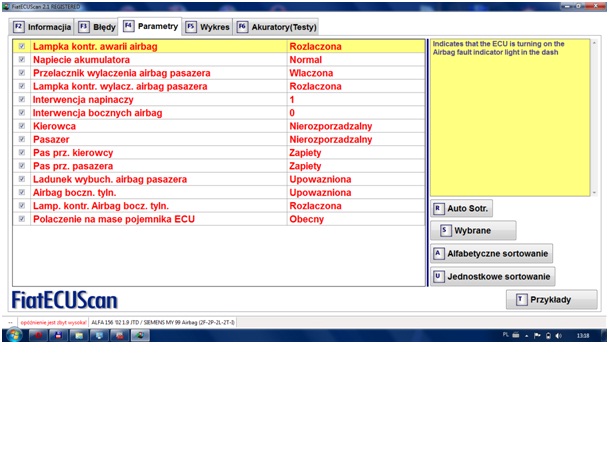Select 'Ladunek wybuch. airbag pasazera' row name
Screen dimensions: 609x475
pyautogui.click(x=110, y=179)
